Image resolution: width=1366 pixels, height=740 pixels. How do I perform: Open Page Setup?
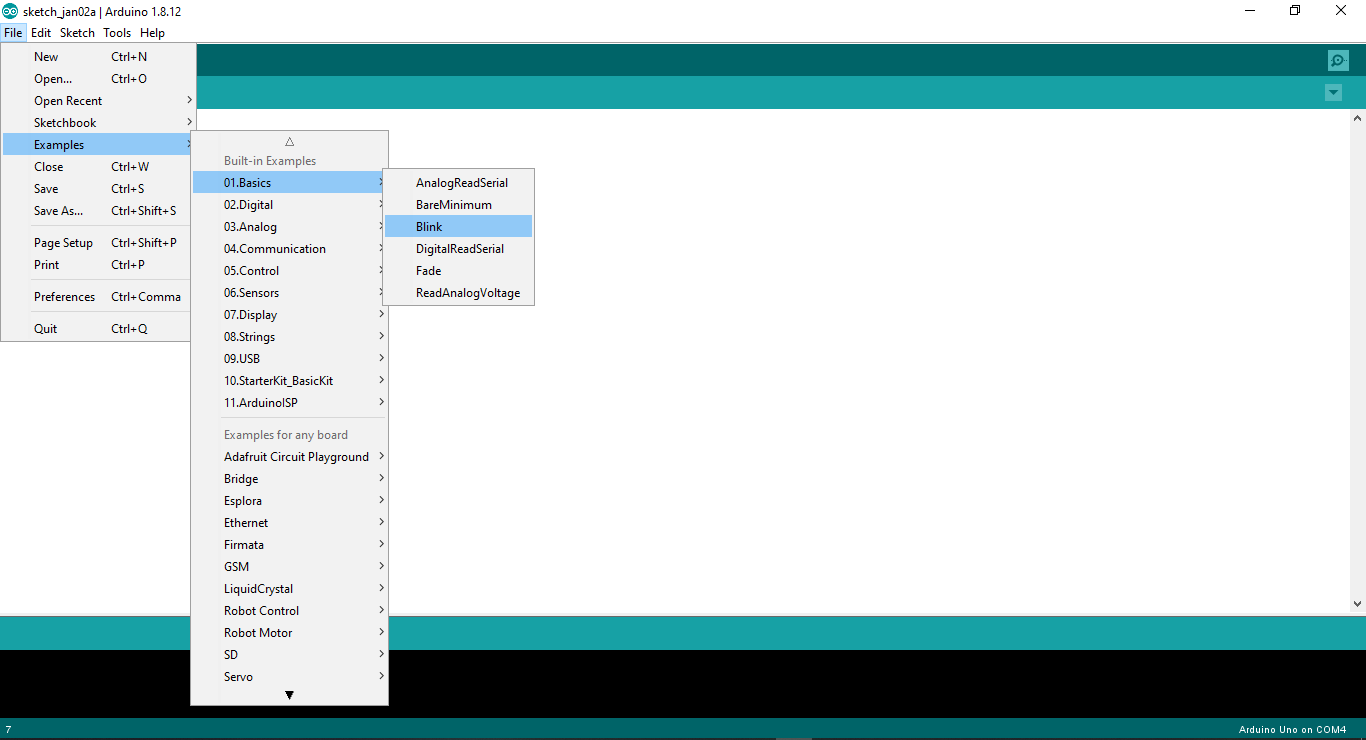(x=63, y=242)
